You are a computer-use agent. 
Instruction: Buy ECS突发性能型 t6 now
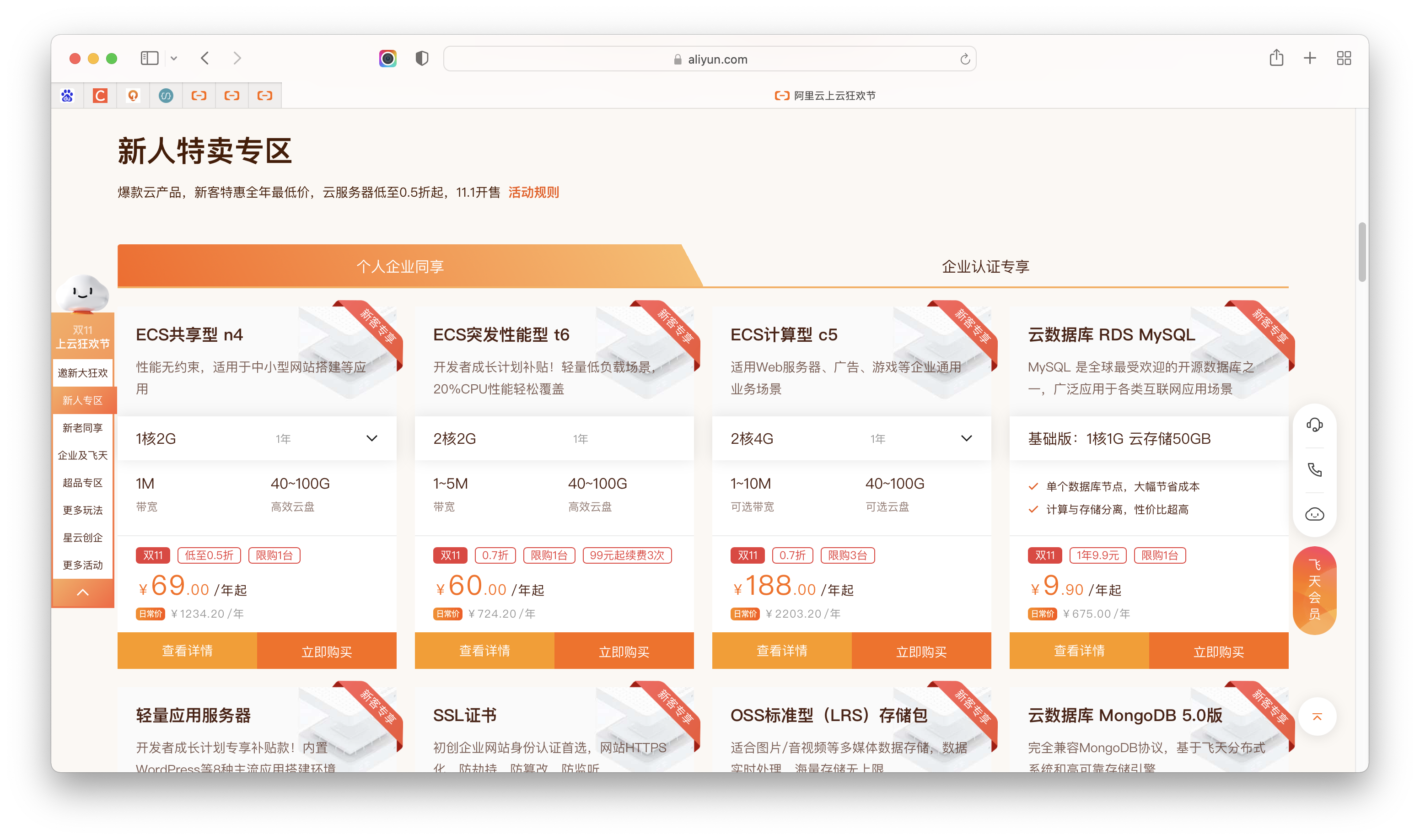[x=624, y=651]
